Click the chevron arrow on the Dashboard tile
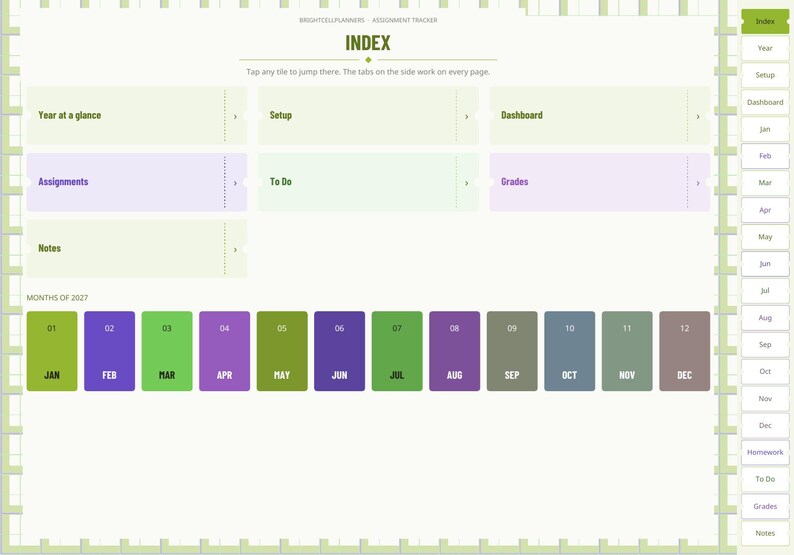The image size is (794, 555). 698,116
